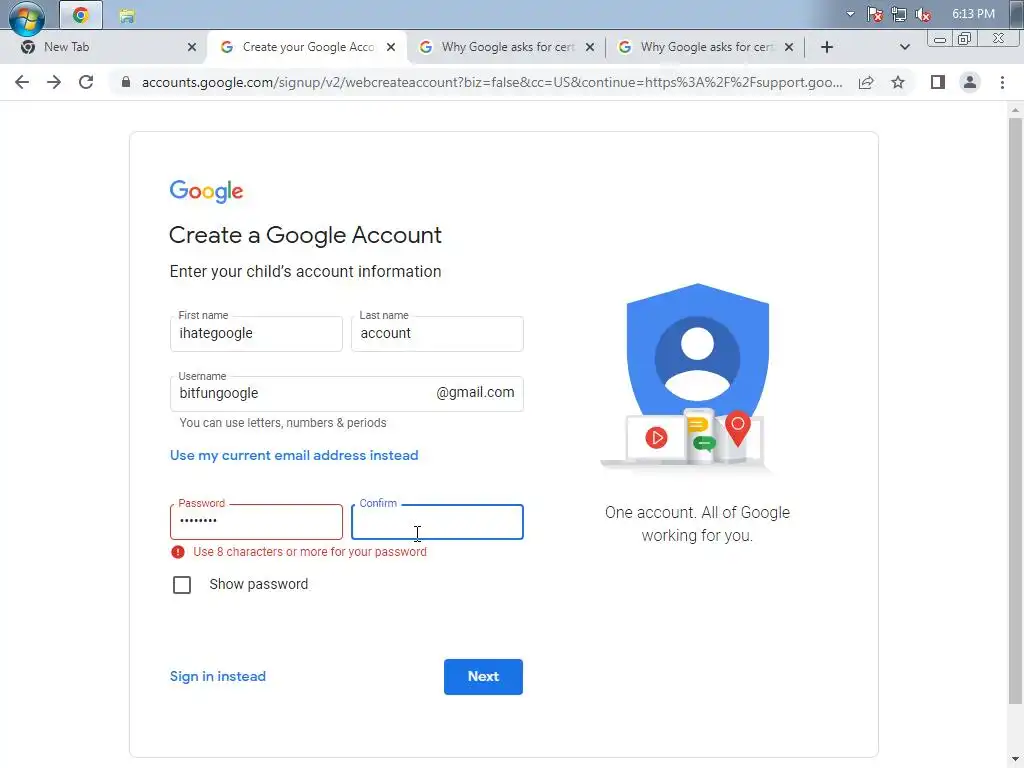Image resolution: width=1024 pixels, height=768 pixels.
Task: Click the Action Center flag tray icon
Action: tap(875, 14)
